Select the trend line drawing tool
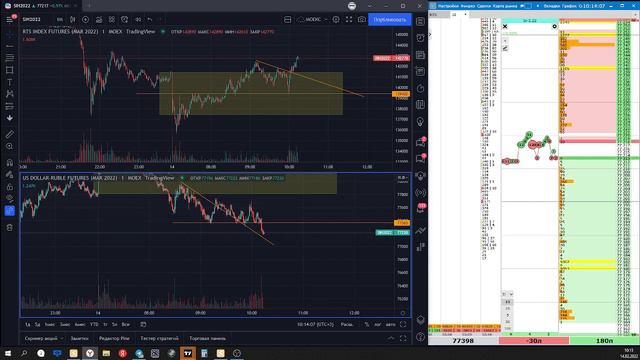Screen dimensions: 640x360 coord(9,46)
